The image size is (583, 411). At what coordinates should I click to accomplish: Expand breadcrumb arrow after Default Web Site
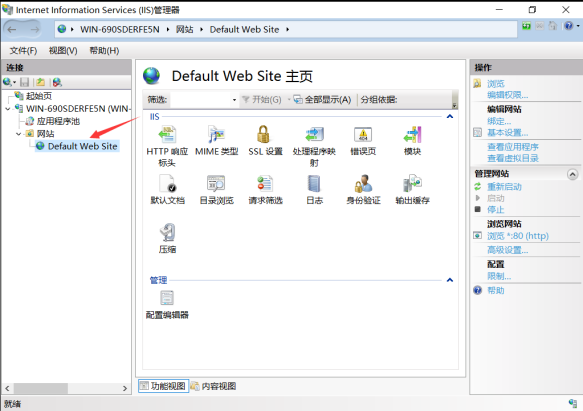pyautogui.click(x=287, y=29)
